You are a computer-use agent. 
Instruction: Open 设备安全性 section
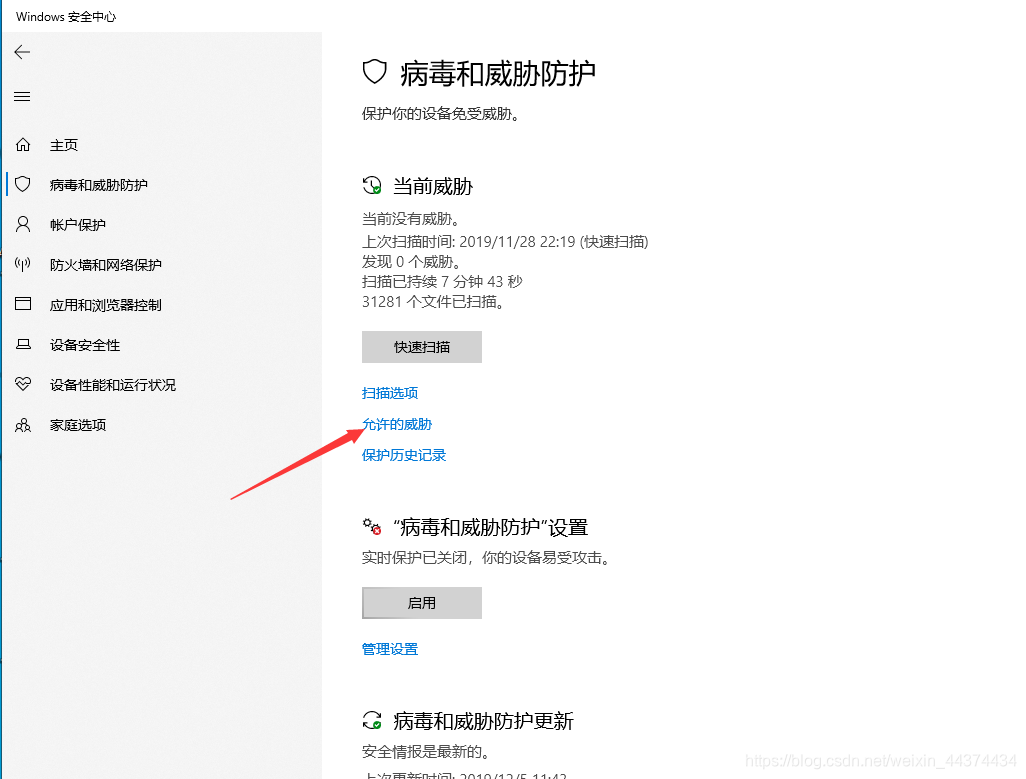85,345
